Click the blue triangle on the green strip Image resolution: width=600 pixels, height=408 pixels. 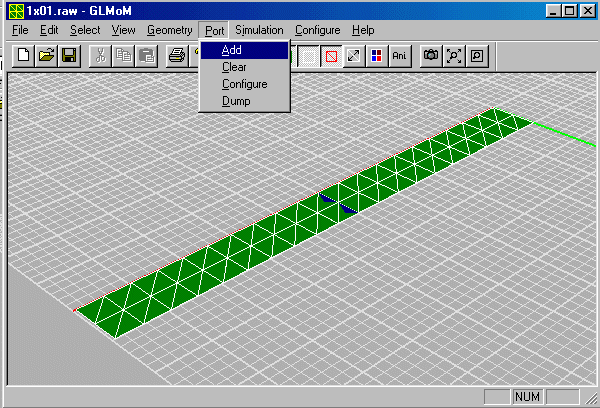click(348, 209)
